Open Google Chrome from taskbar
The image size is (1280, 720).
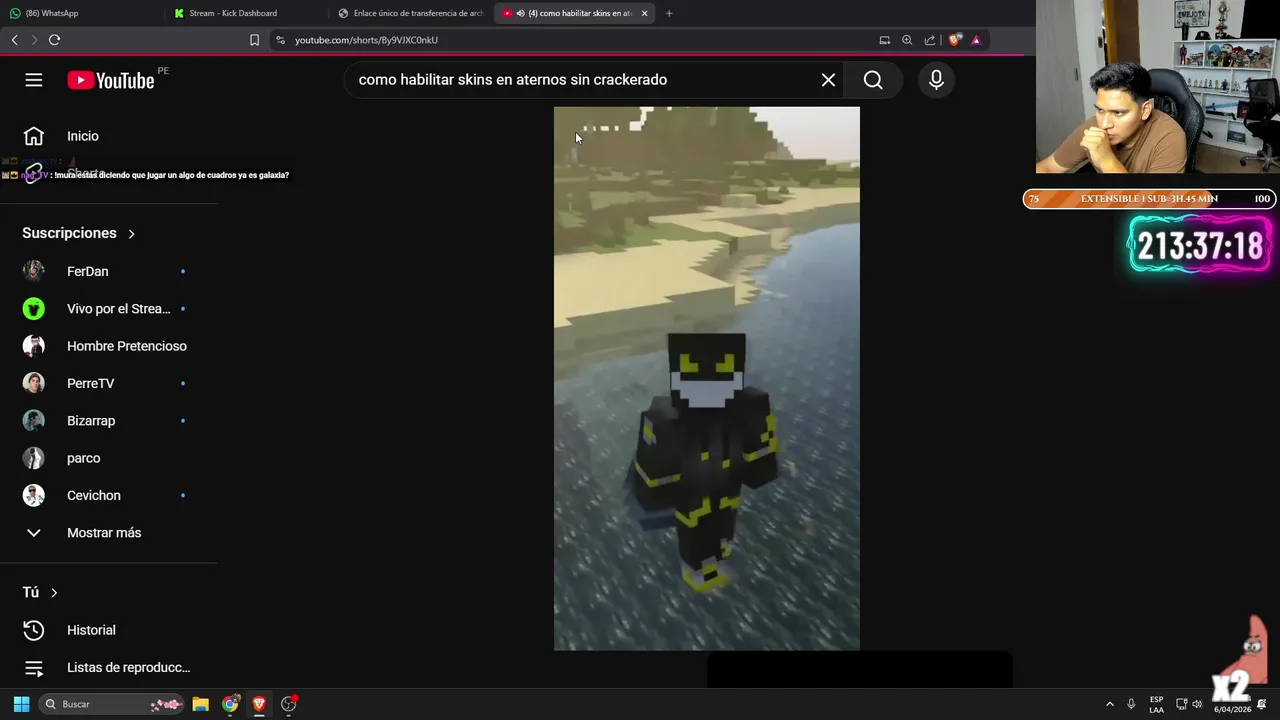click(x=231, y=704)
